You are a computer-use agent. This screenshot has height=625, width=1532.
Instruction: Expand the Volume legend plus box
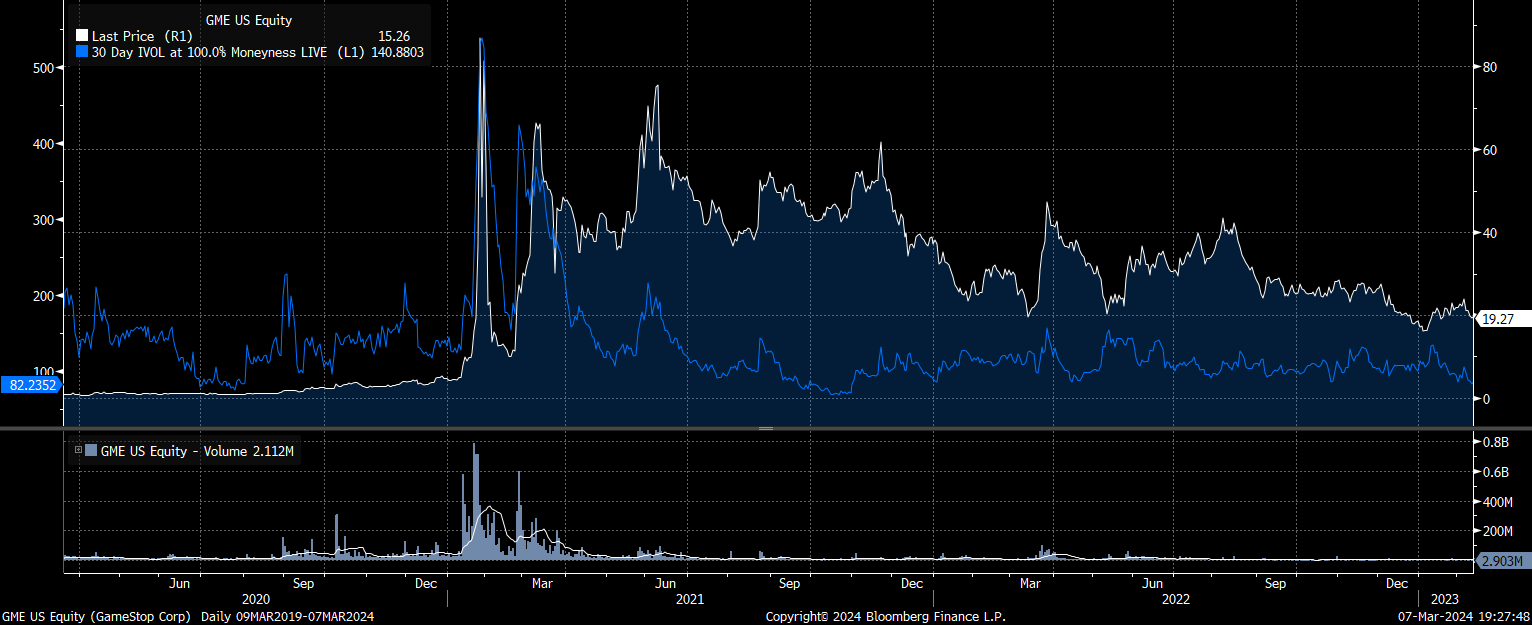pyautogui.click(x=78, y=451)
